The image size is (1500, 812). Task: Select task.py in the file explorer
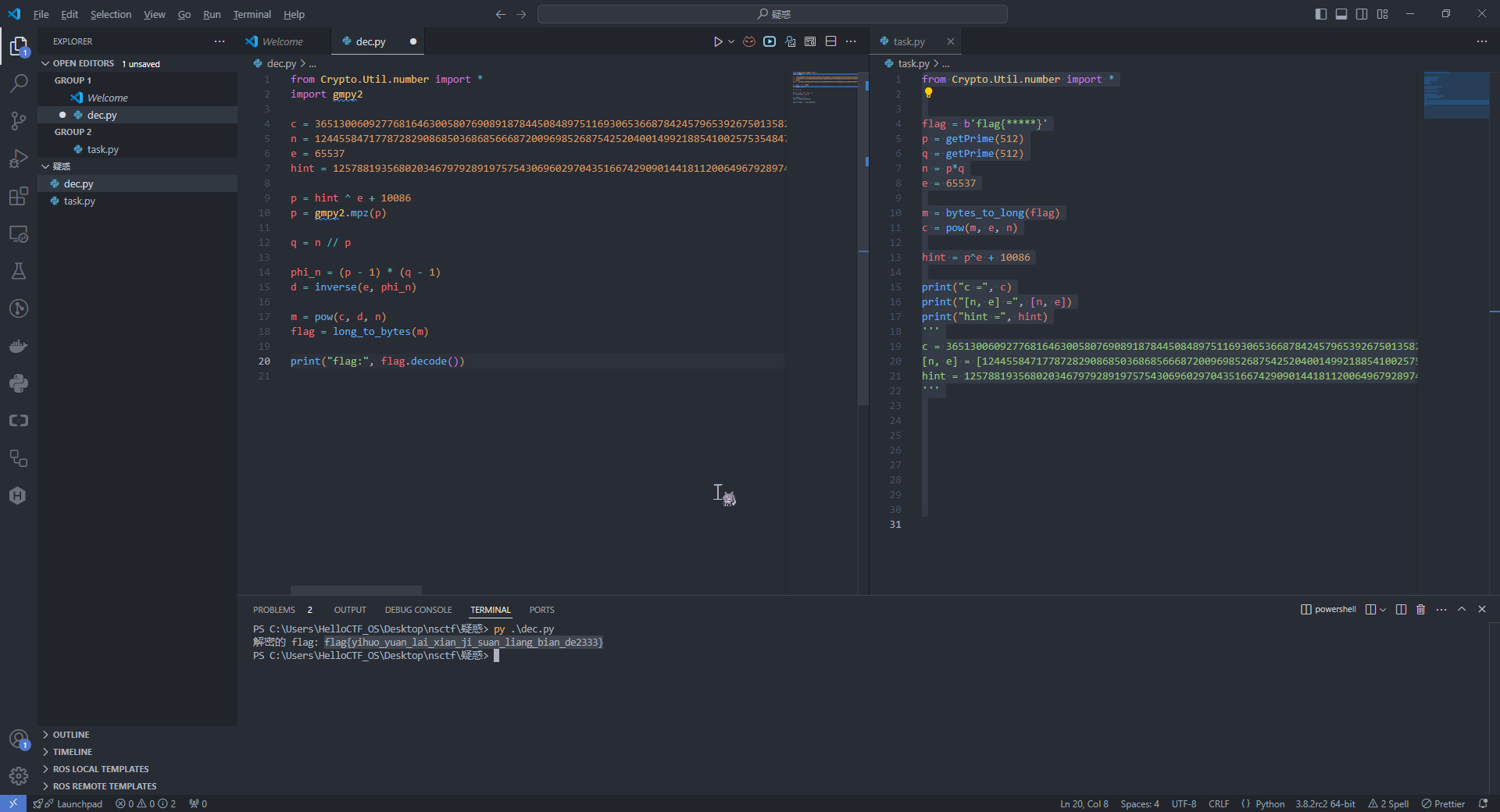(x=80, y=201)
